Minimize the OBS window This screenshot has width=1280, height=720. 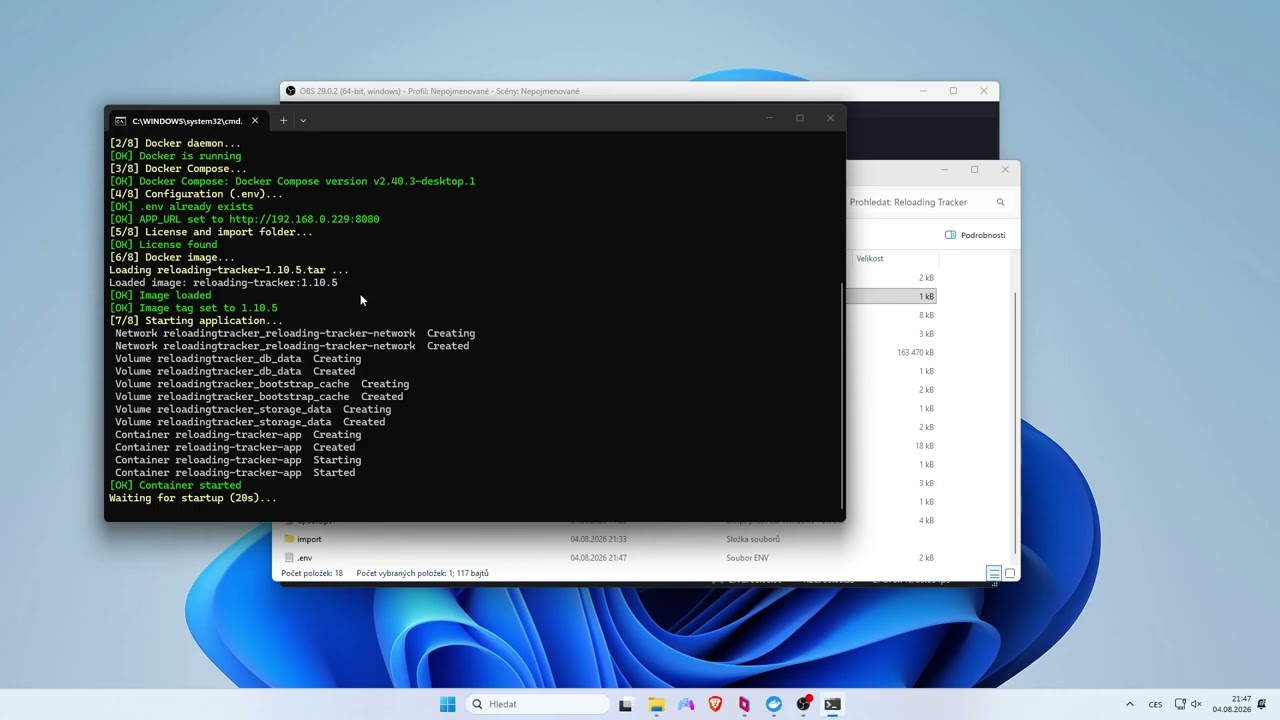coord(922,91)
